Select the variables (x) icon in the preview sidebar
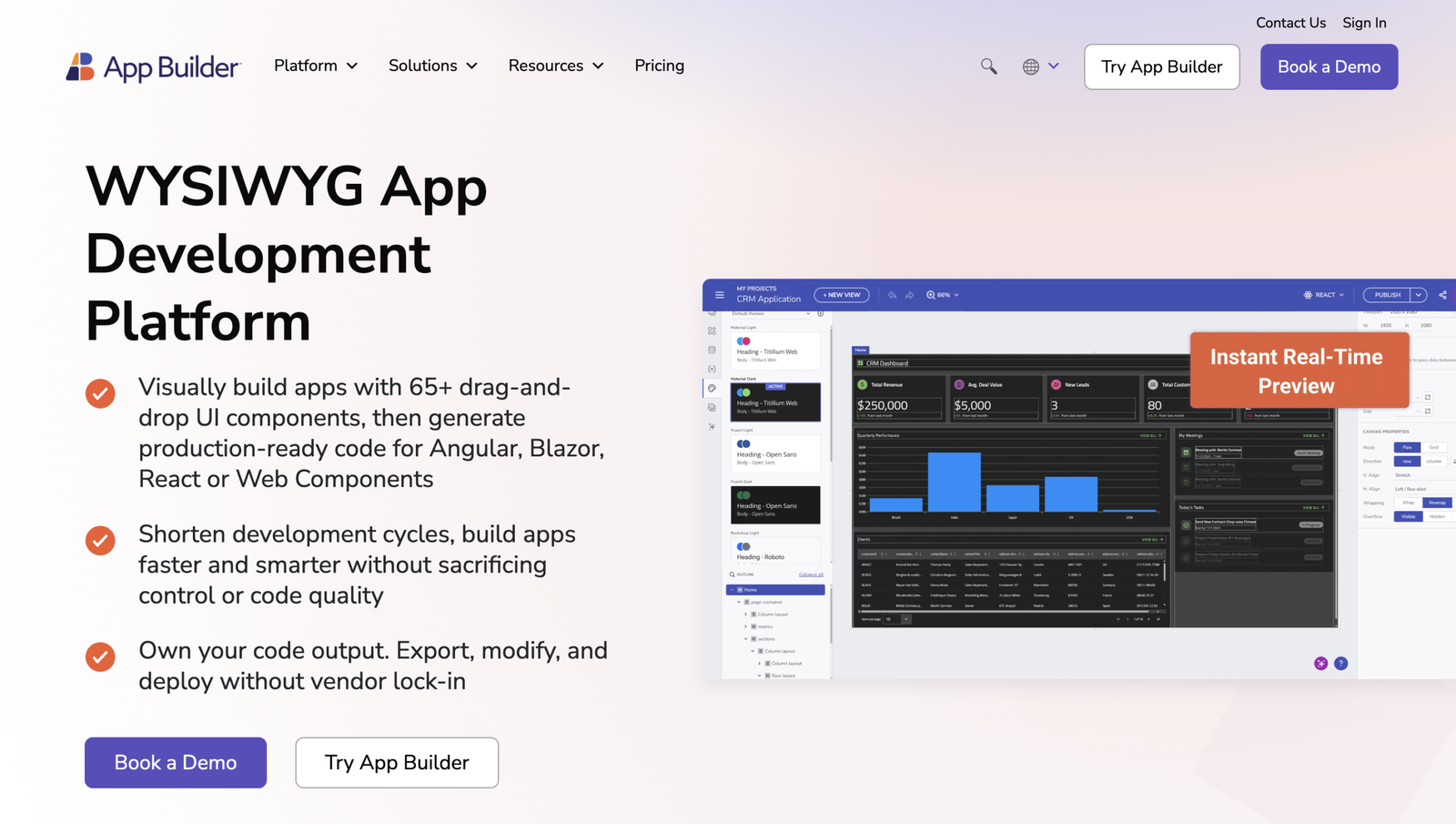The image size is (1456, 824). point(712,369)
